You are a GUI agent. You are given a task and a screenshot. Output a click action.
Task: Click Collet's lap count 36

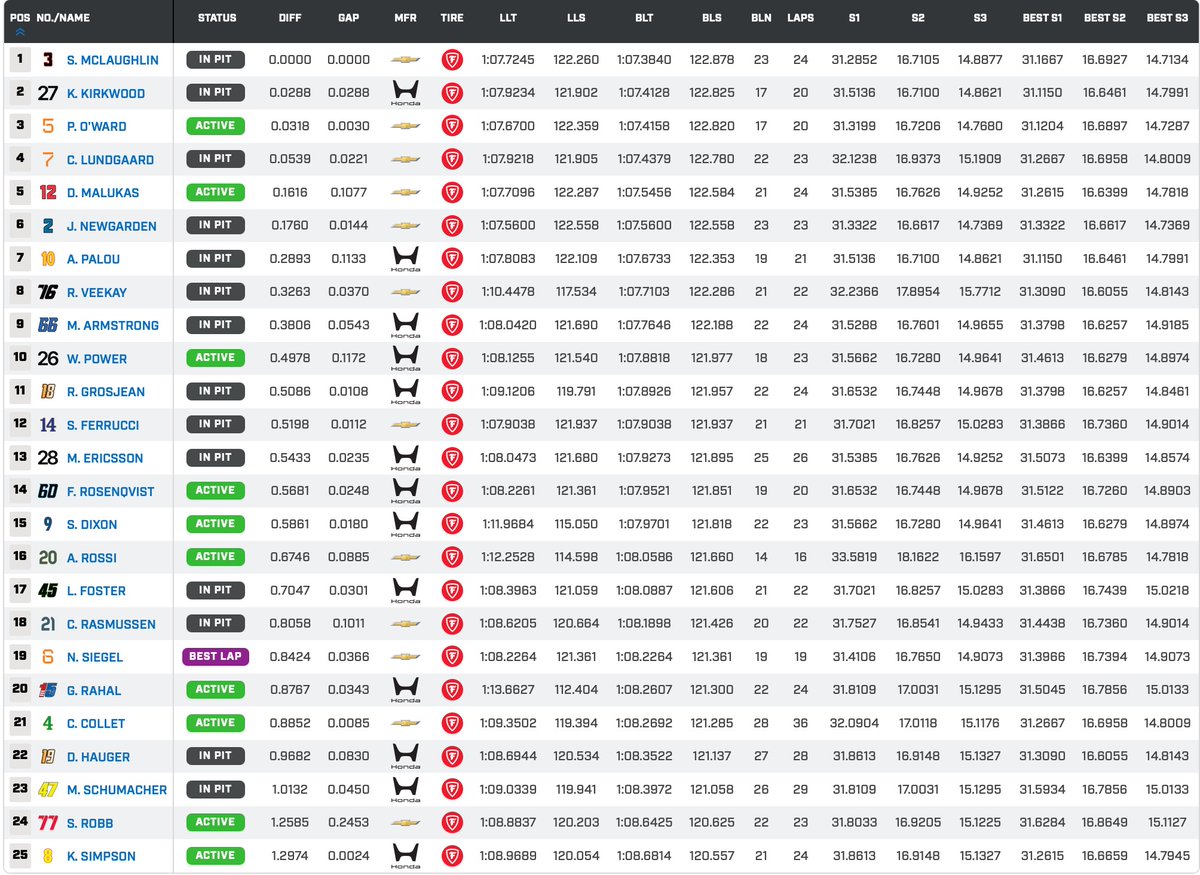coord(800,723)
